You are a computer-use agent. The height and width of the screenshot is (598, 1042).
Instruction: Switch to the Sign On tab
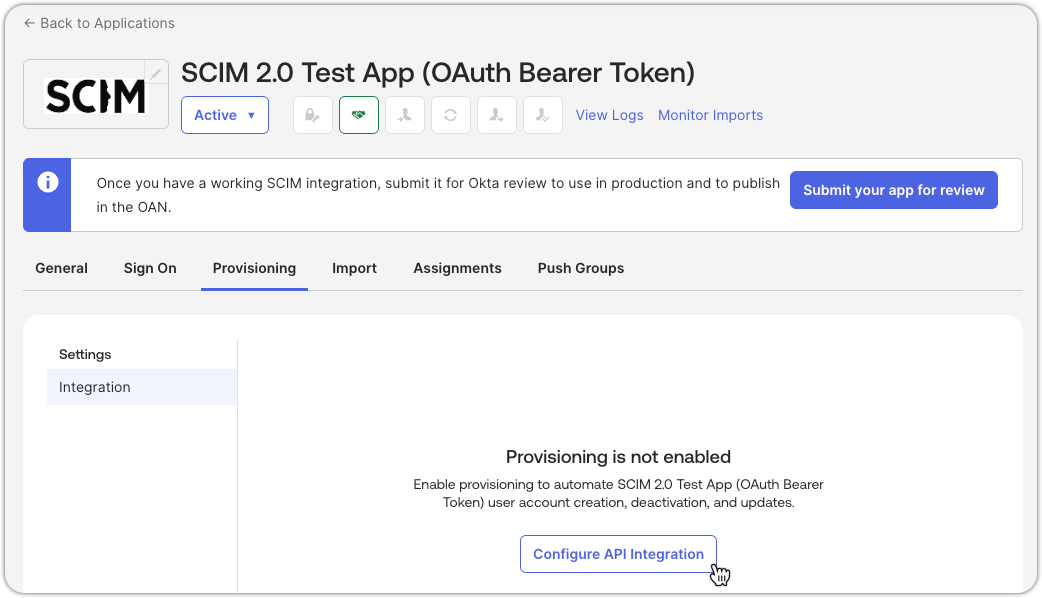click(150, 268)
